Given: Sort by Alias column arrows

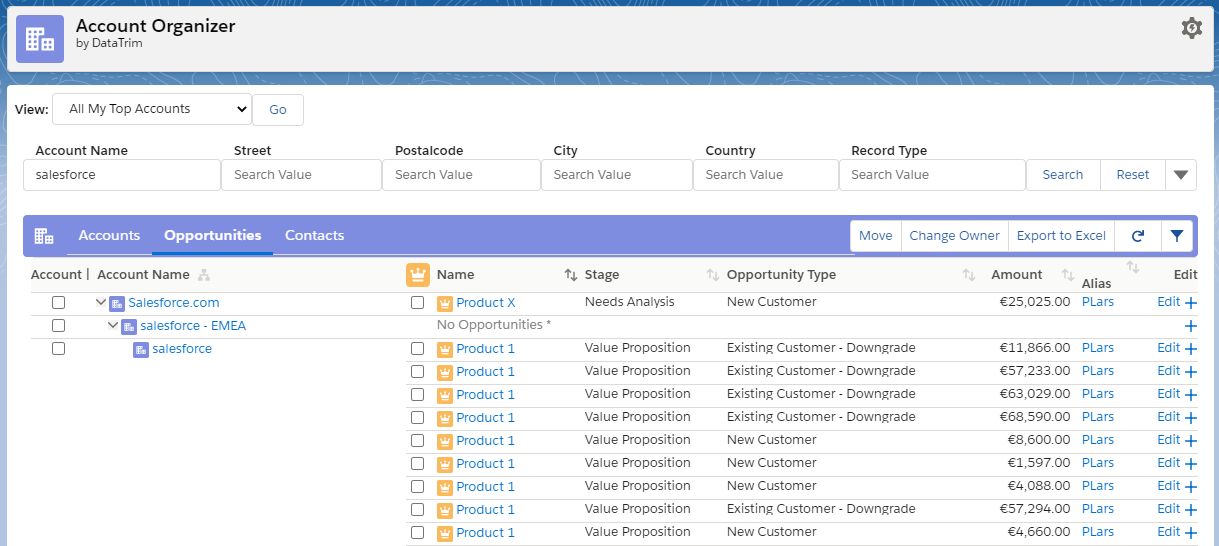Looking at the screenshot, I should 1133,267.
